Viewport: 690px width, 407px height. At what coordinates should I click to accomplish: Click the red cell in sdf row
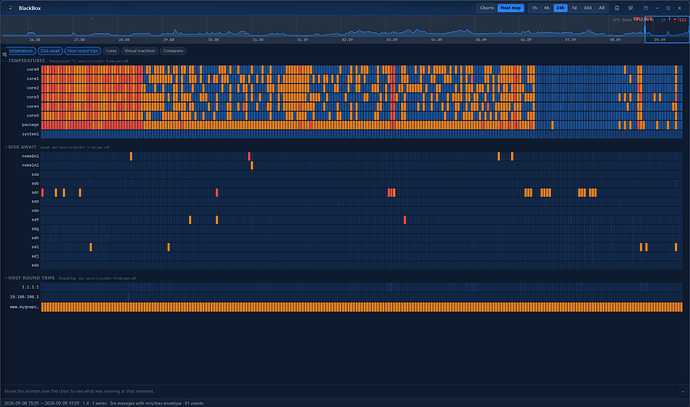pyautogui.click(x=405, y=220)
